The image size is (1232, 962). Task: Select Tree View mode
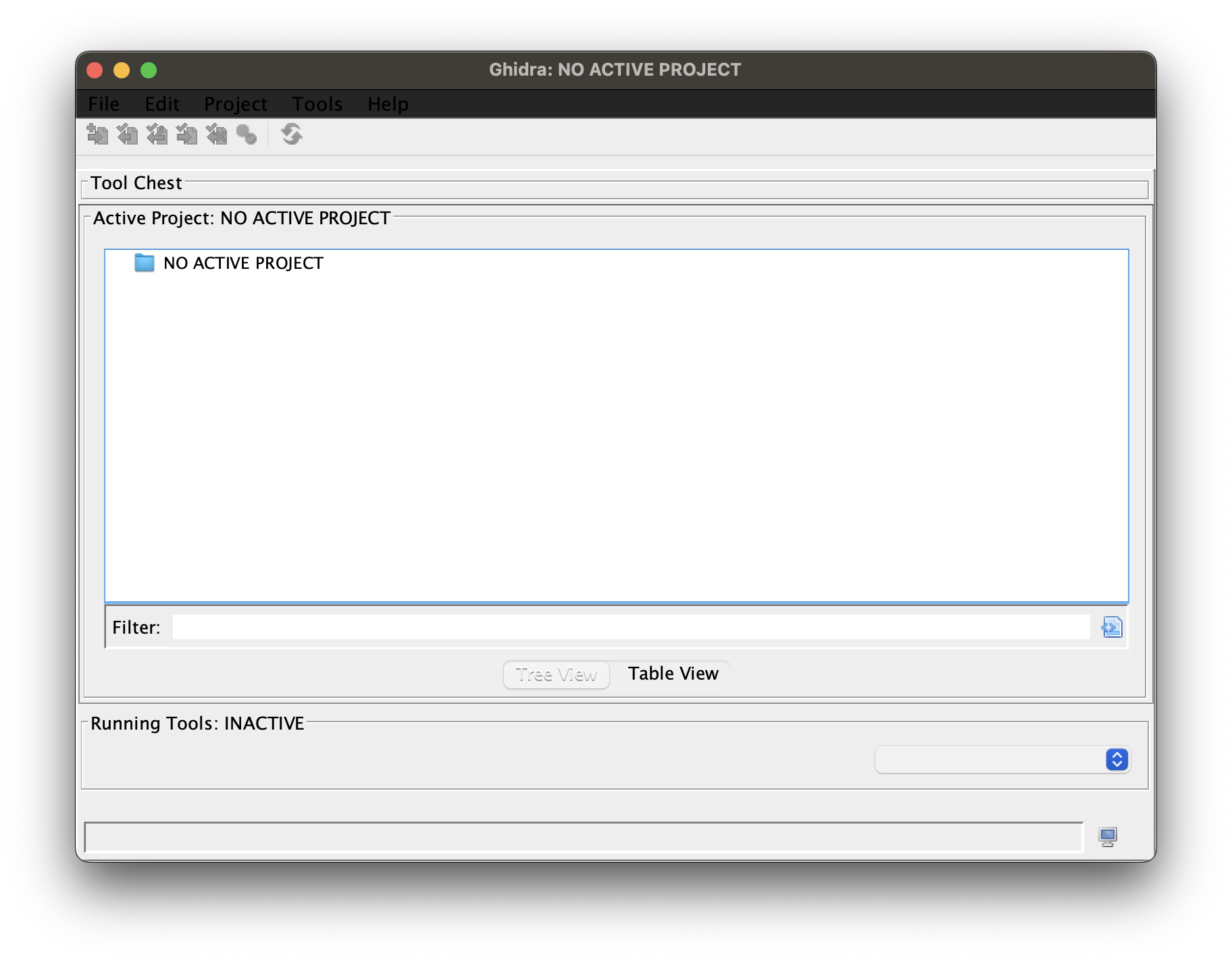pyautogui.click(x=557, y=674)
